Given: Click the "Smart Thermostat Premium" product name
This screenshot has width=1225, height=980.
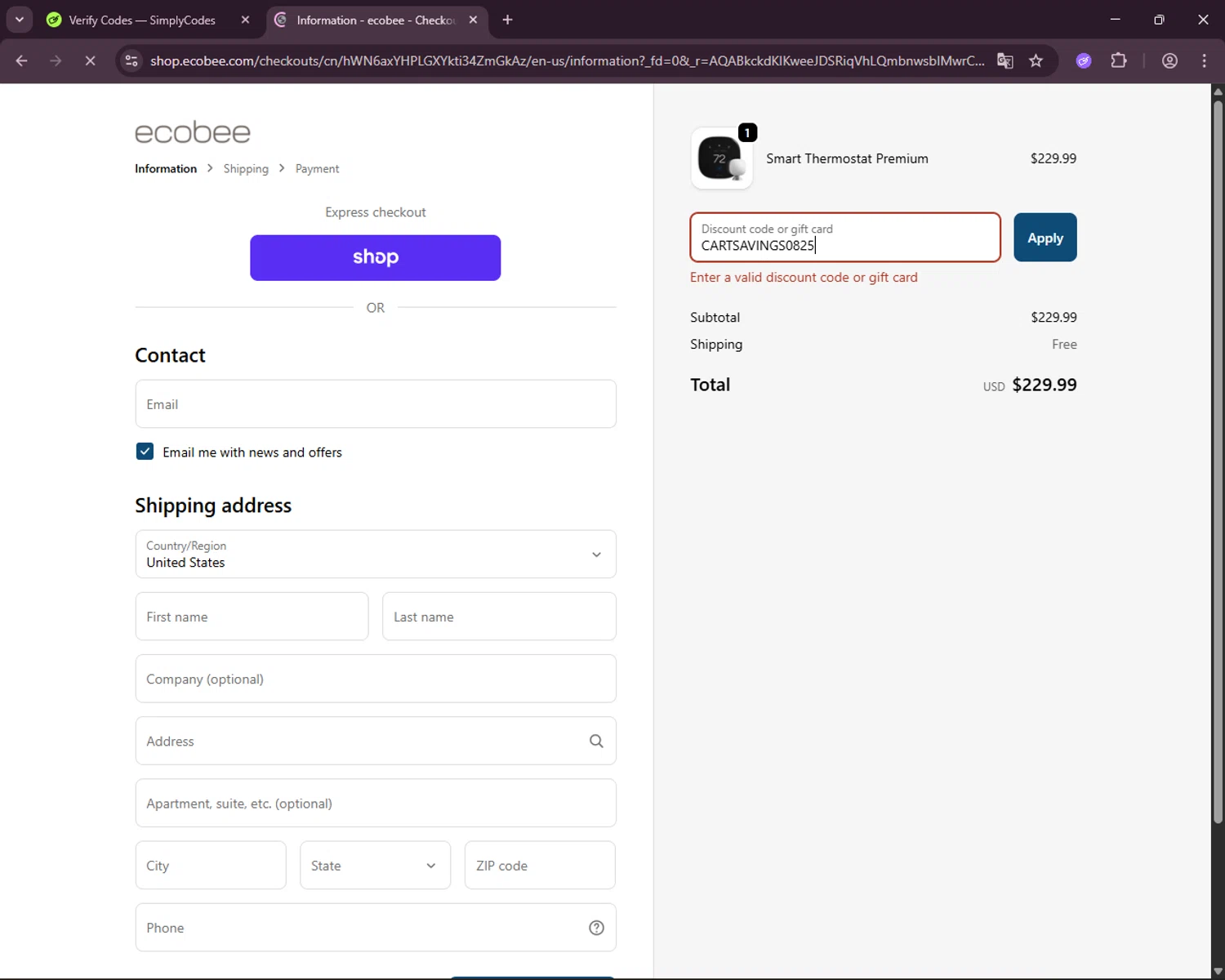Looking at the screenshot, I should [x=847, y=158].
